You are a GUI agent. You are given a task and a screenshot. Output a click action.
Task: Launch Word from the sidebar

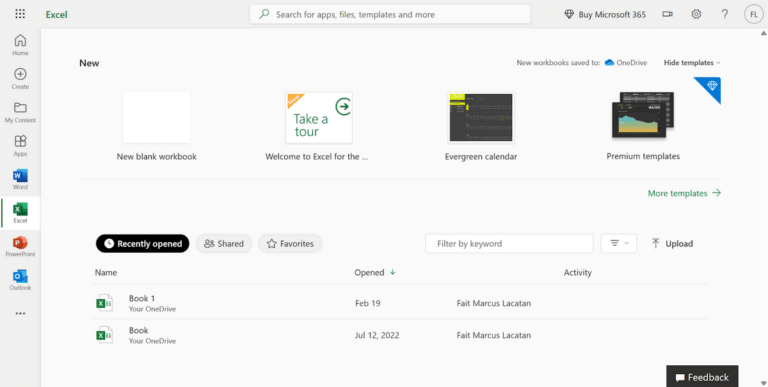[20, 179]
